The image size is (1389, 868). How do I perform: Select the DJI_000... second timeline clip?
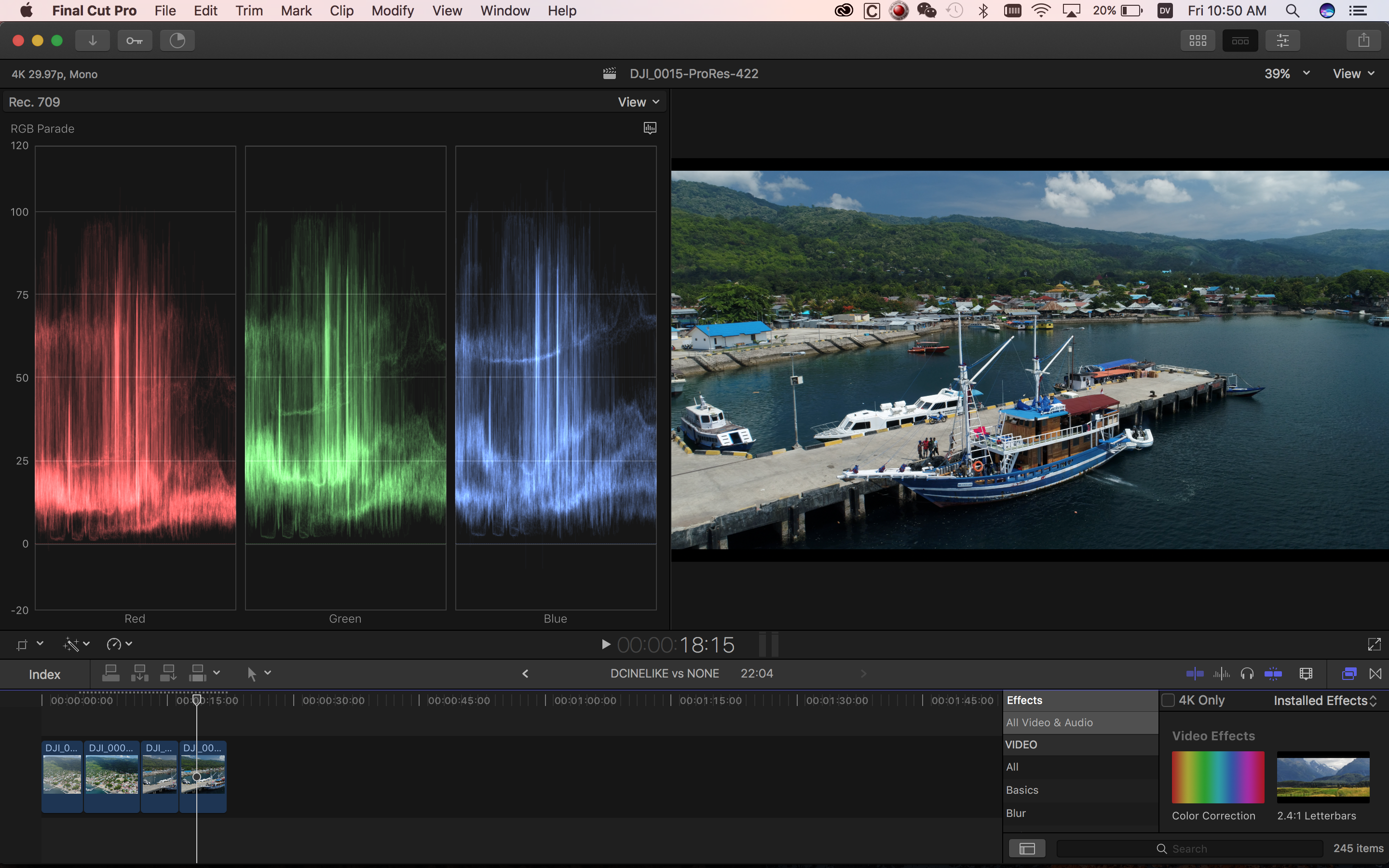pos(112,776)
